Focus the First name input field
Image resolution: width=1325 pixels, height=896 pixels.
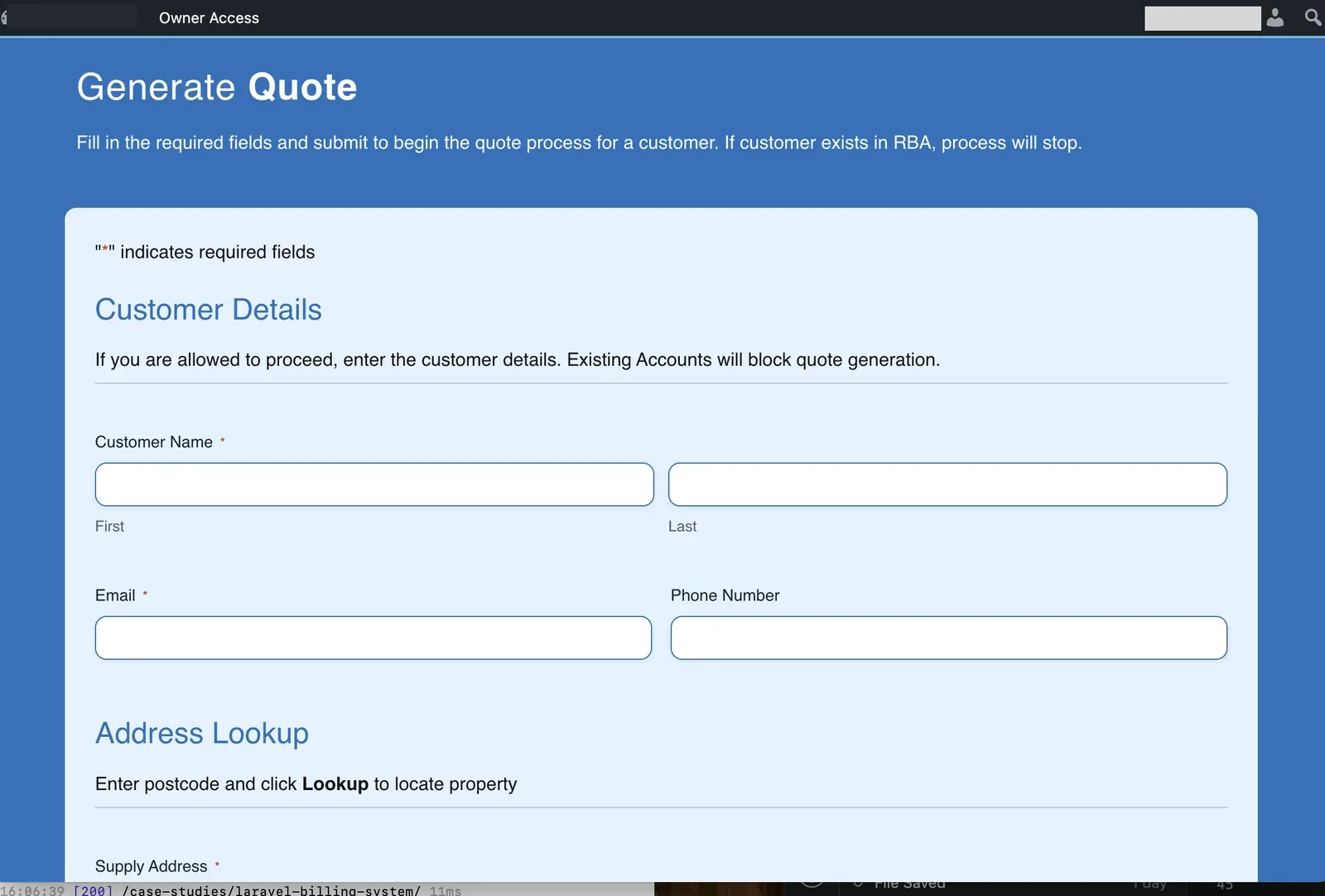point(374,484)
